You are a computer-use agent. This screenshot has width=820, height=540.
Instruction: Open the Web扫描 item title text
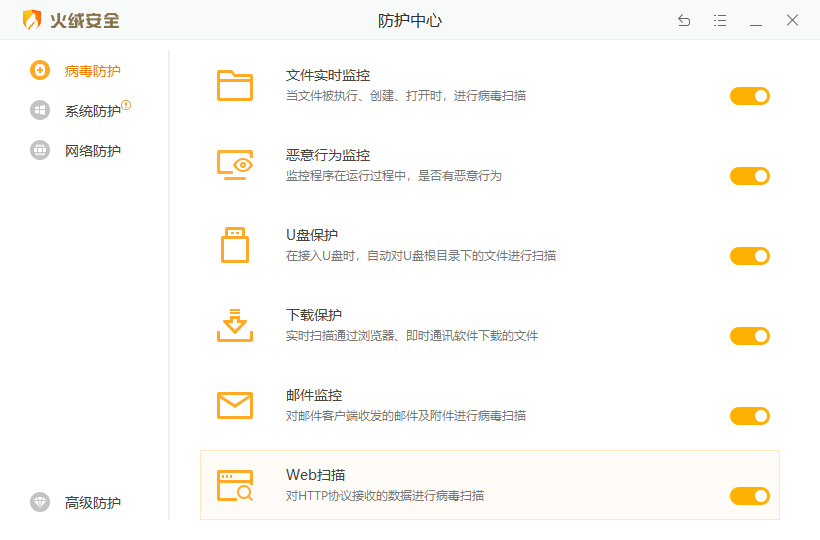click(x=316, y=475)
